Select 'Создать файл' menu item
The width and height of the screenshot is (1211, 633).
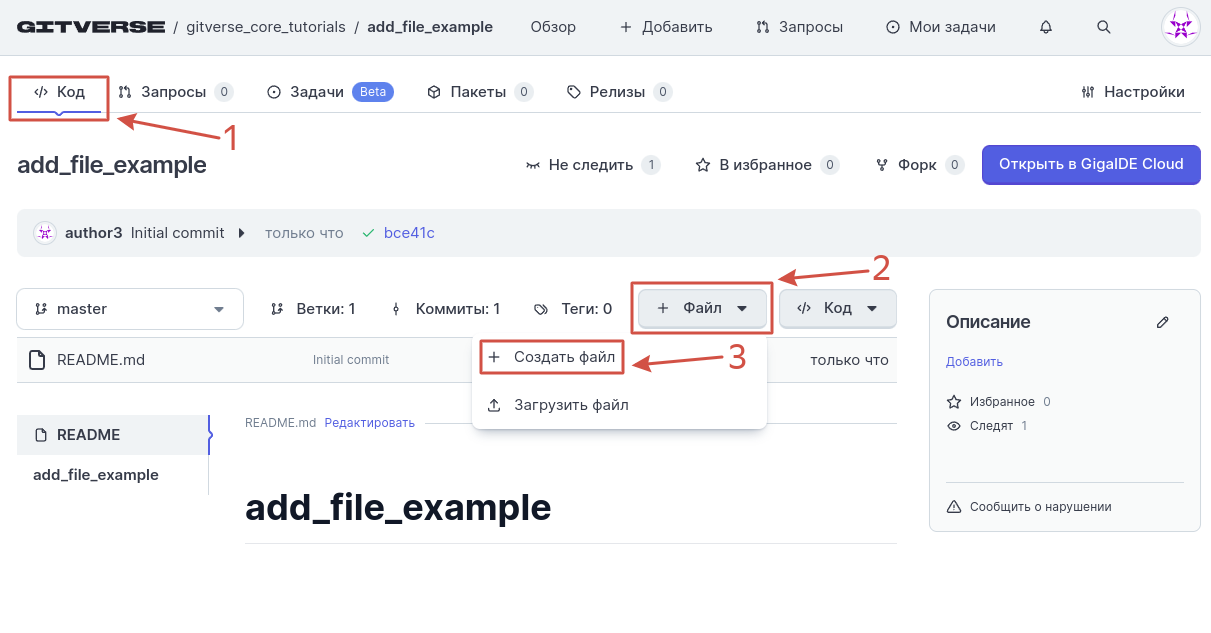point(563,357)
